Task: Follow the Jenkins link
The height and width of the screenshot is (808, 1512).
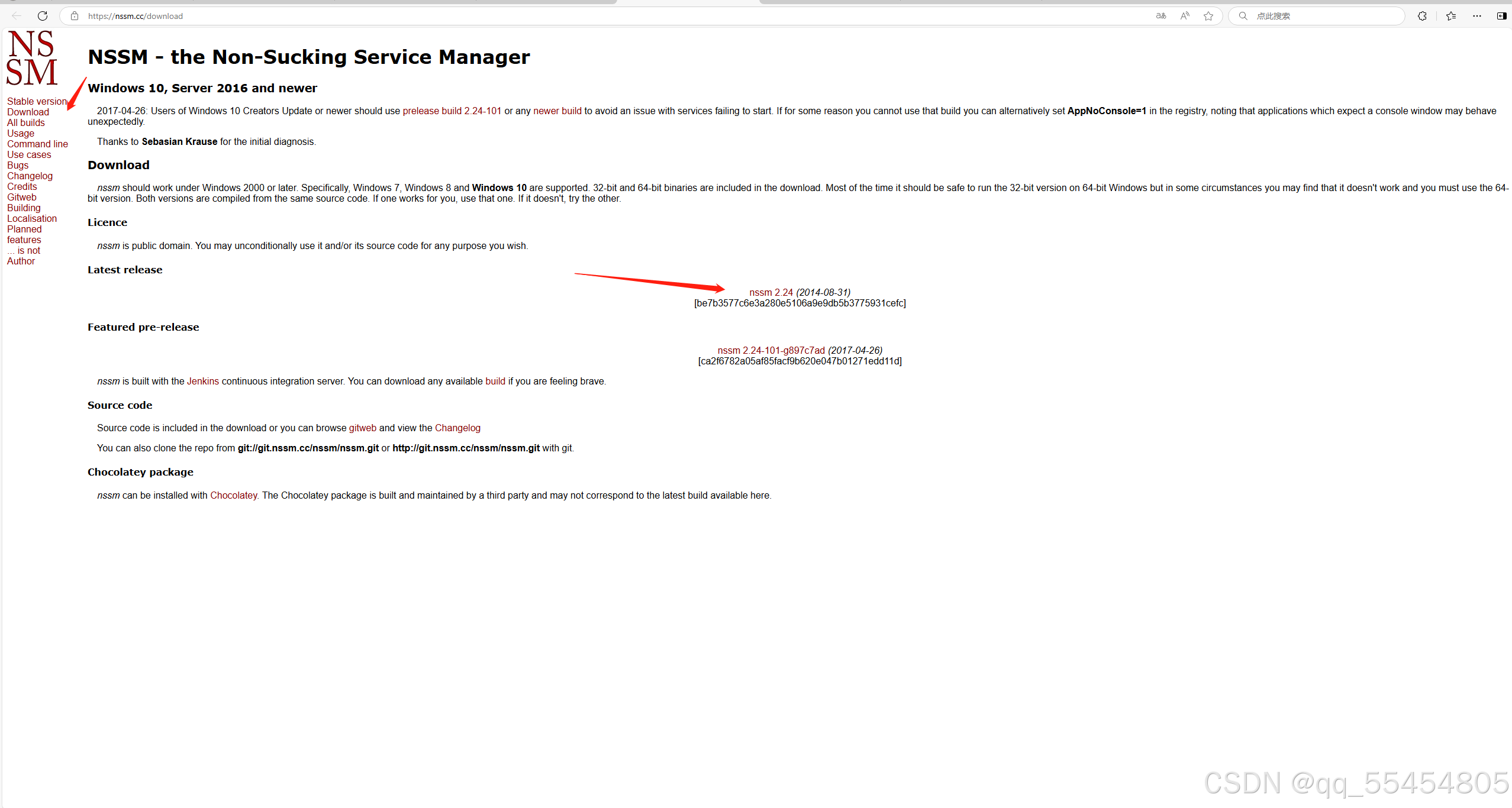Action: pos(203,381)
